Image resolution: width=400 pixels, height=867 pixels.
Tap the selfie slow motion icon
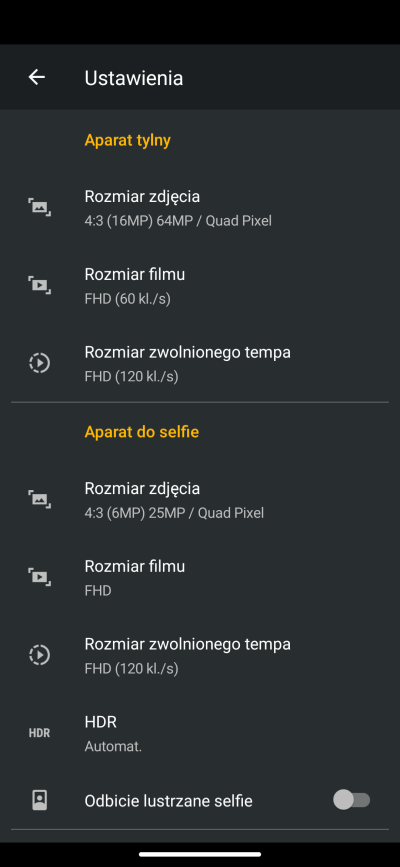[39, 655]
